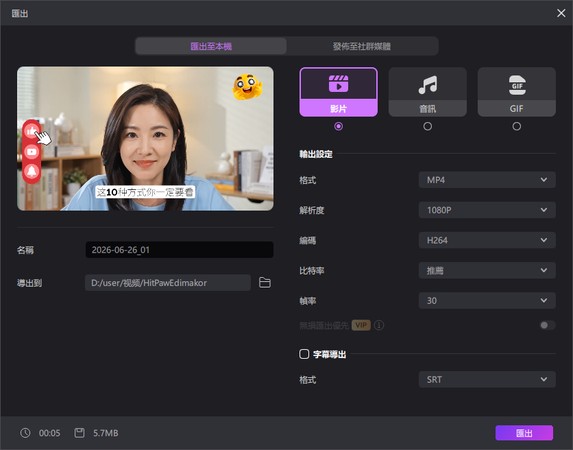Click the 00:05 duration text

49,433
